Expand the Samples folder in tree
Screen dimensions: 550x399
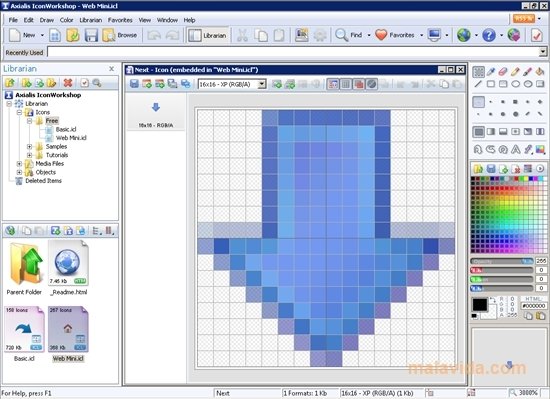(x=29, y=146)
